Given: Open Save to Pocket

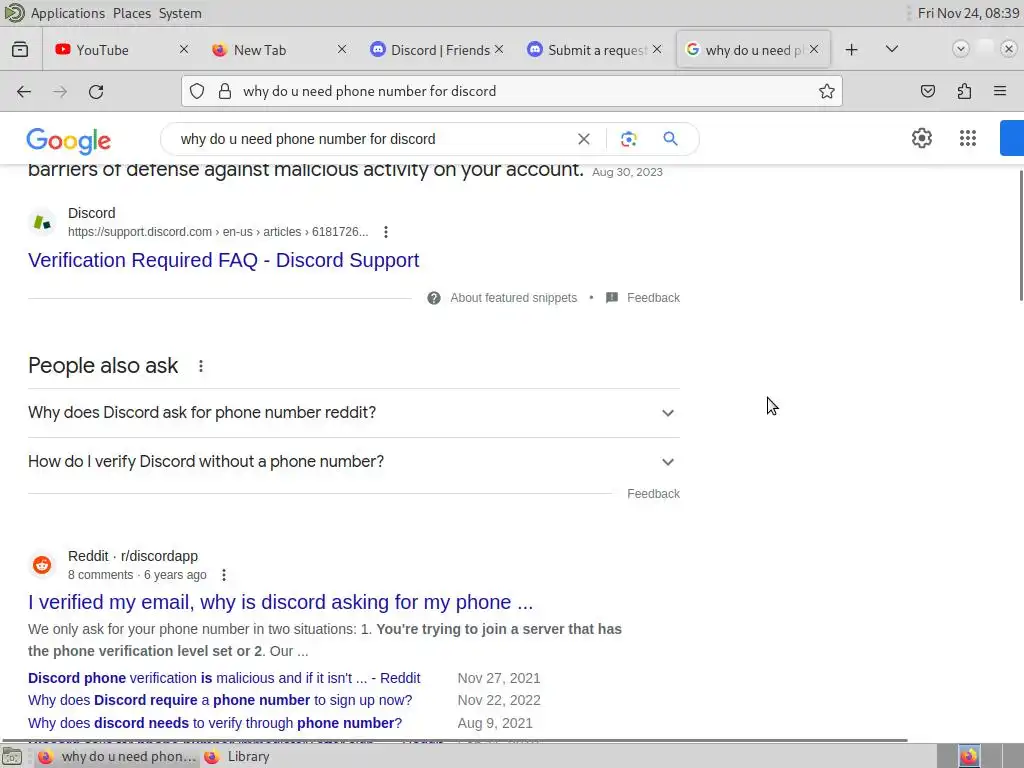Looking at the screenshot, I should (x=927, y=91).
